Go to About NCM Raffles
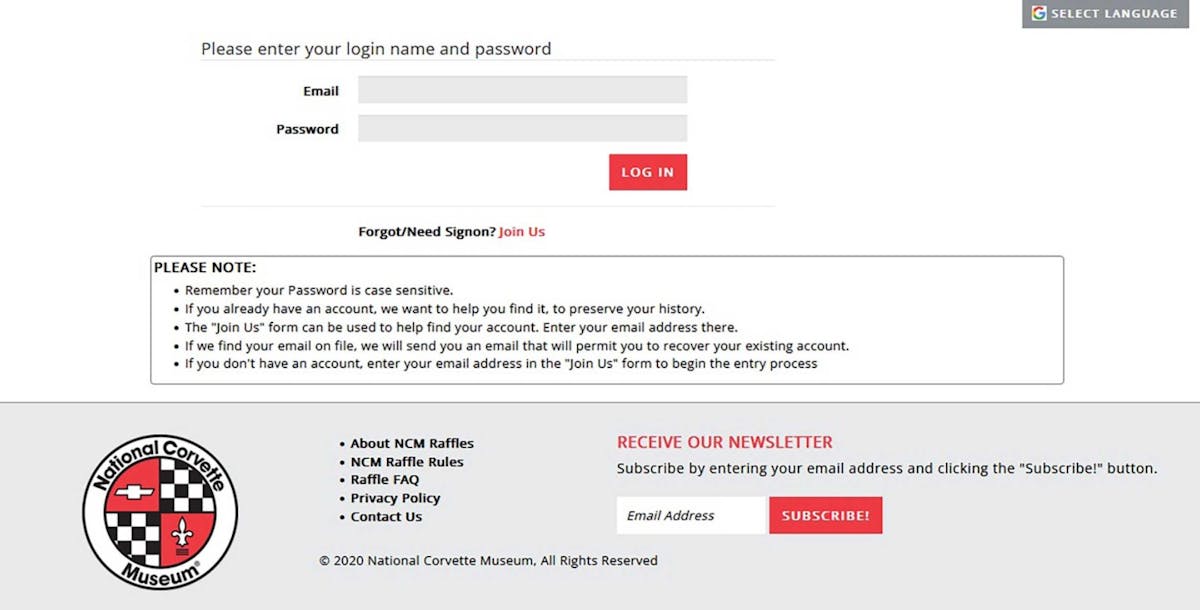1200x610 pixels. coord(412,443)
